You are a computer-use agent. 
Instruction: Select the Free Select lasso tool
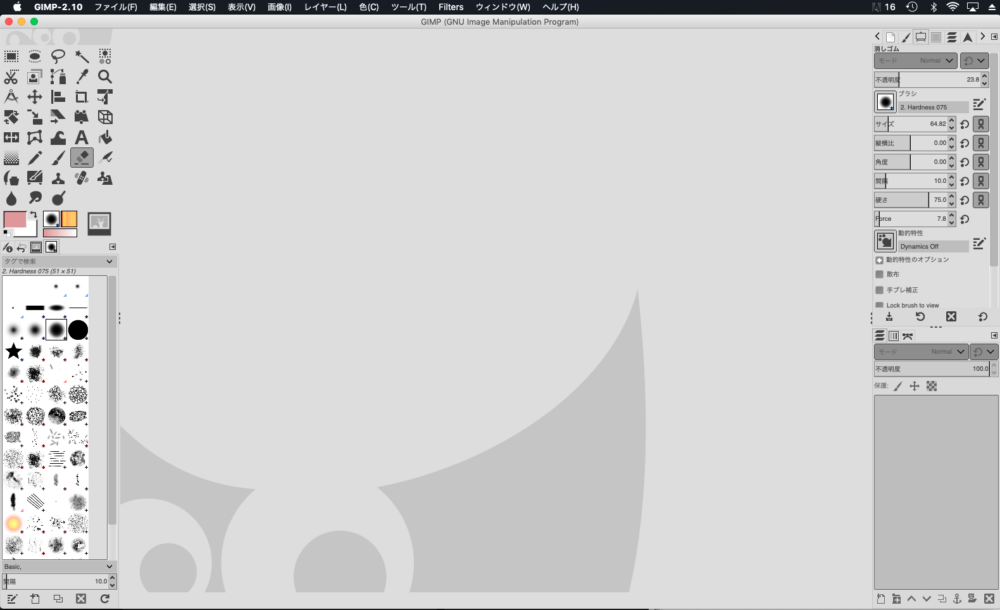[x=58, y=57]
